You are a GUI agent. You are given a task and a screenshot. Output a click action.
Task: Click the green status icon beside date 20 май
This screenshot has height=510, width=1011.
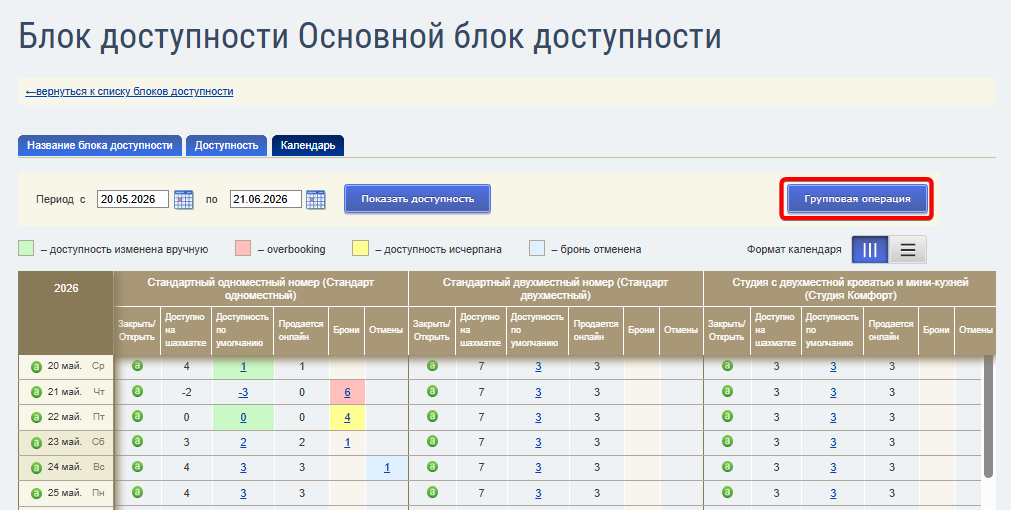[37, 367]
